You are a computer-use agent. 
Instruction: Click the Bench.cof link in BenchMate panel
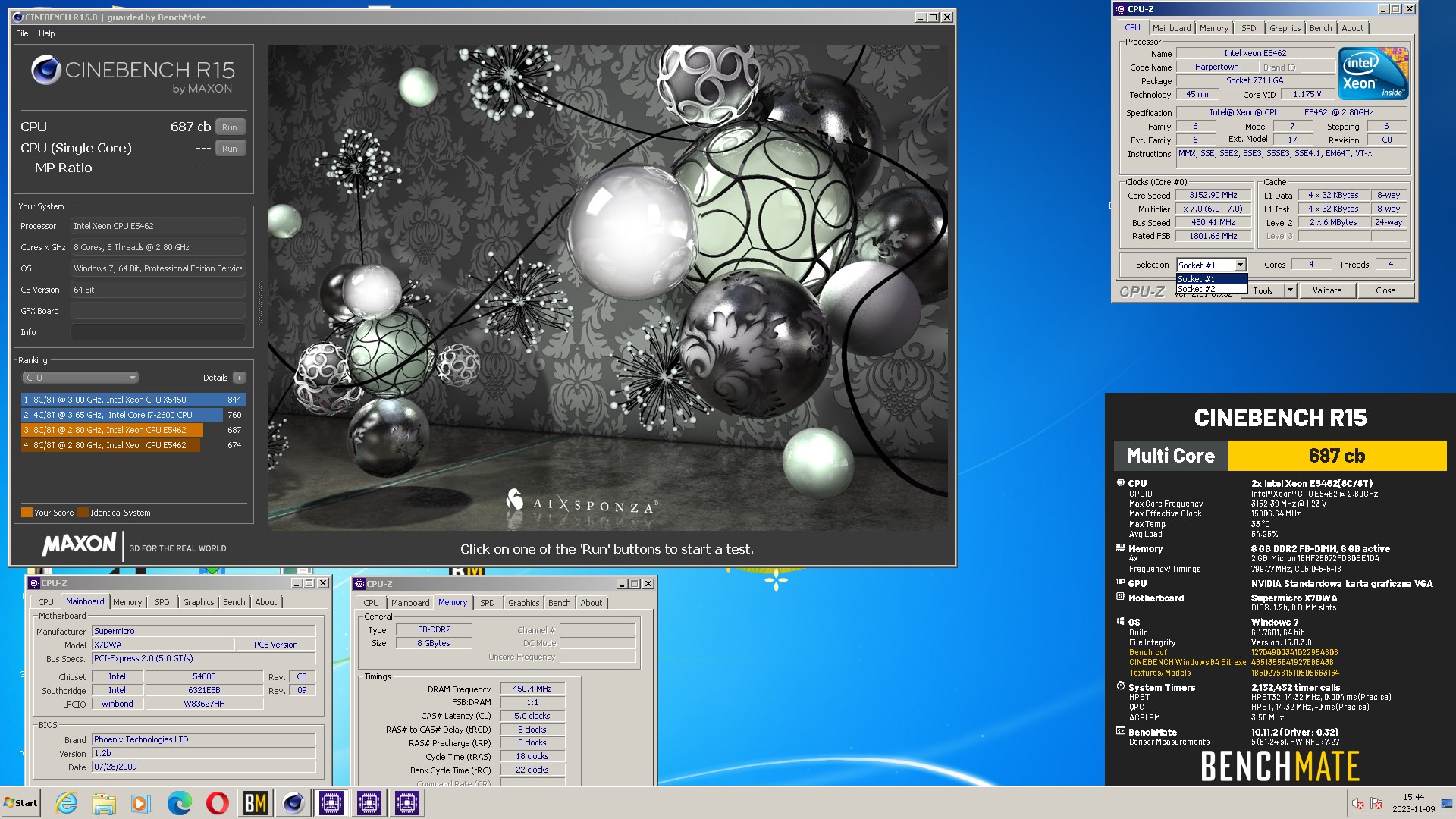[x=1148, y=652]
